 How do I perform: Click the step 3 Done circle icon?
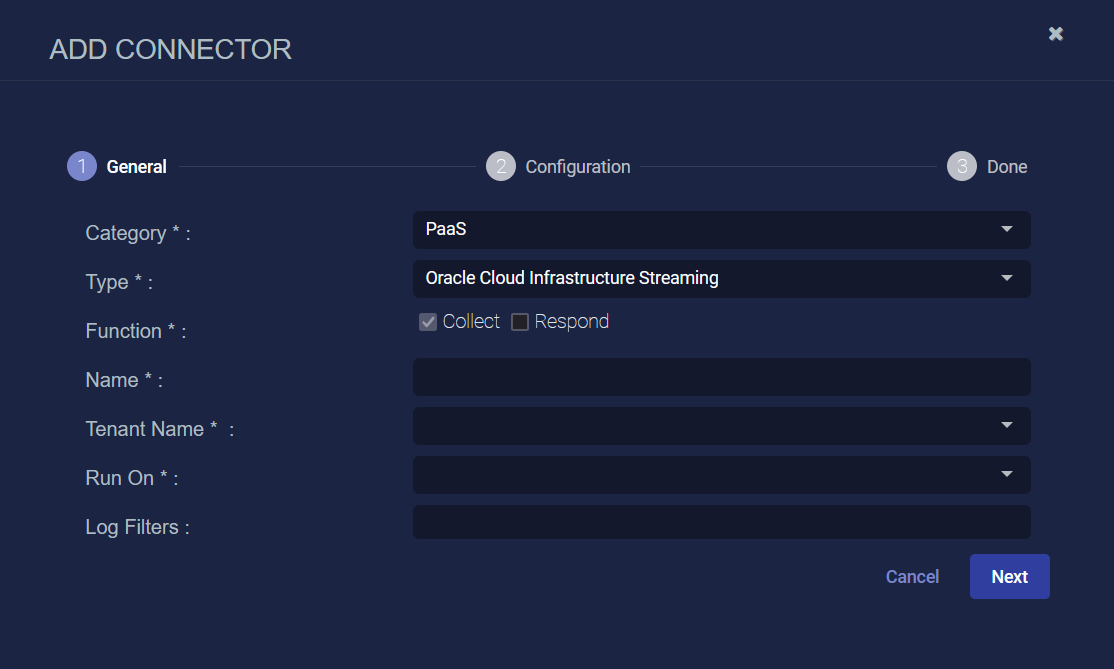coord(962,166)
